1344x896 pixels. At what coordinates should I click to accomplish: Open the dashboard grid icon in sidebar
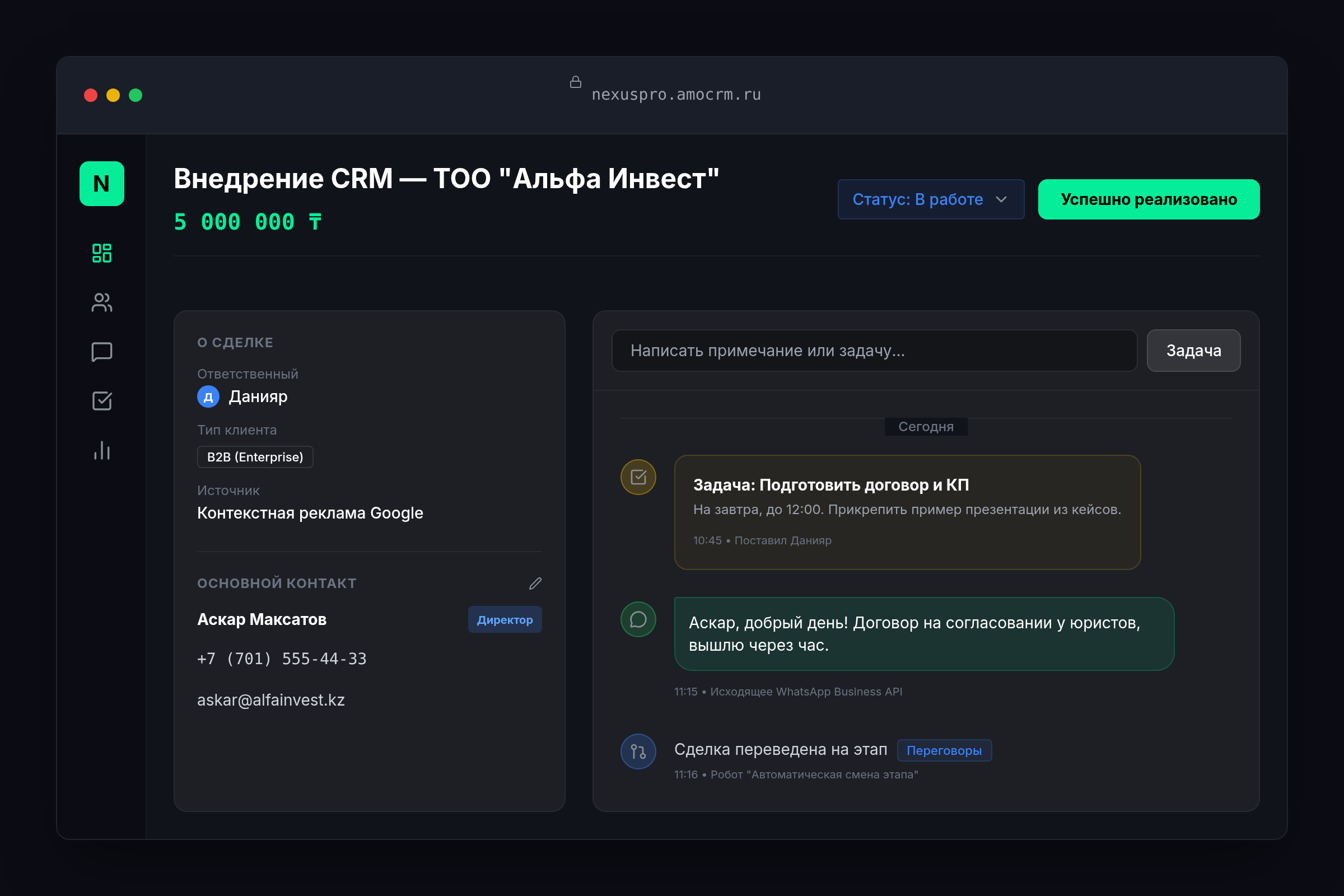[102, 253]
